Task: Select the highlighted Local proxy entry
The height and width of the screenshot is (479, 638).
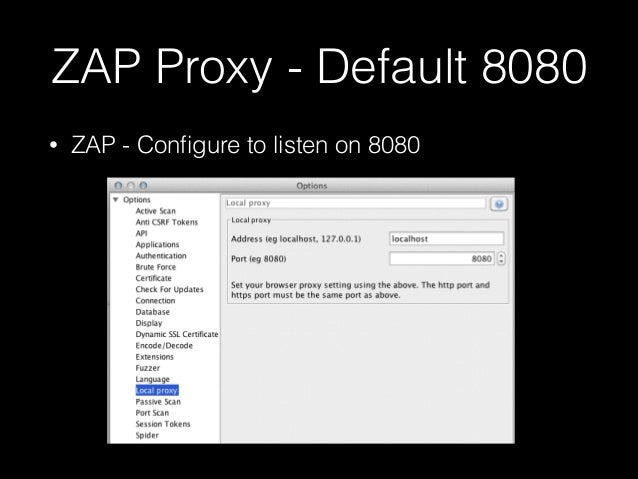Action: tap(157, 390)
